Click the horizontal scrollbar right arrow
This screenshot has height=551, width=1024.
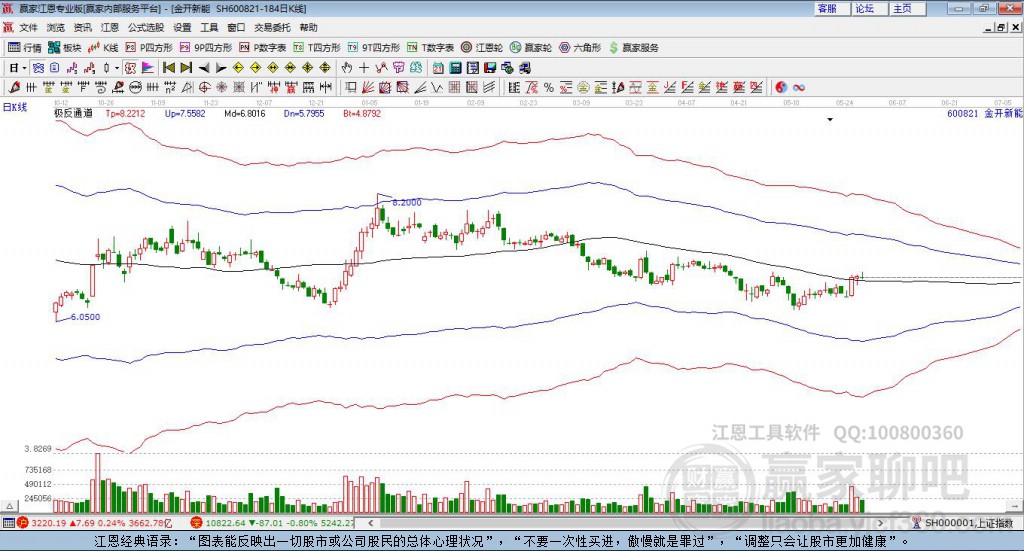(880, 523)
